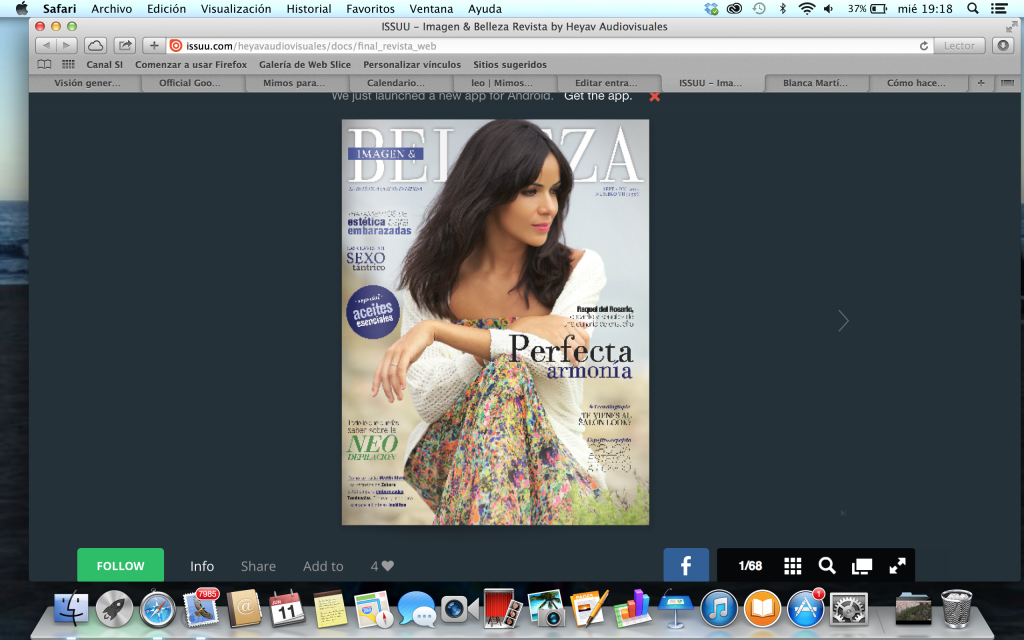Open the Favoritos menu

click(370, 8)
